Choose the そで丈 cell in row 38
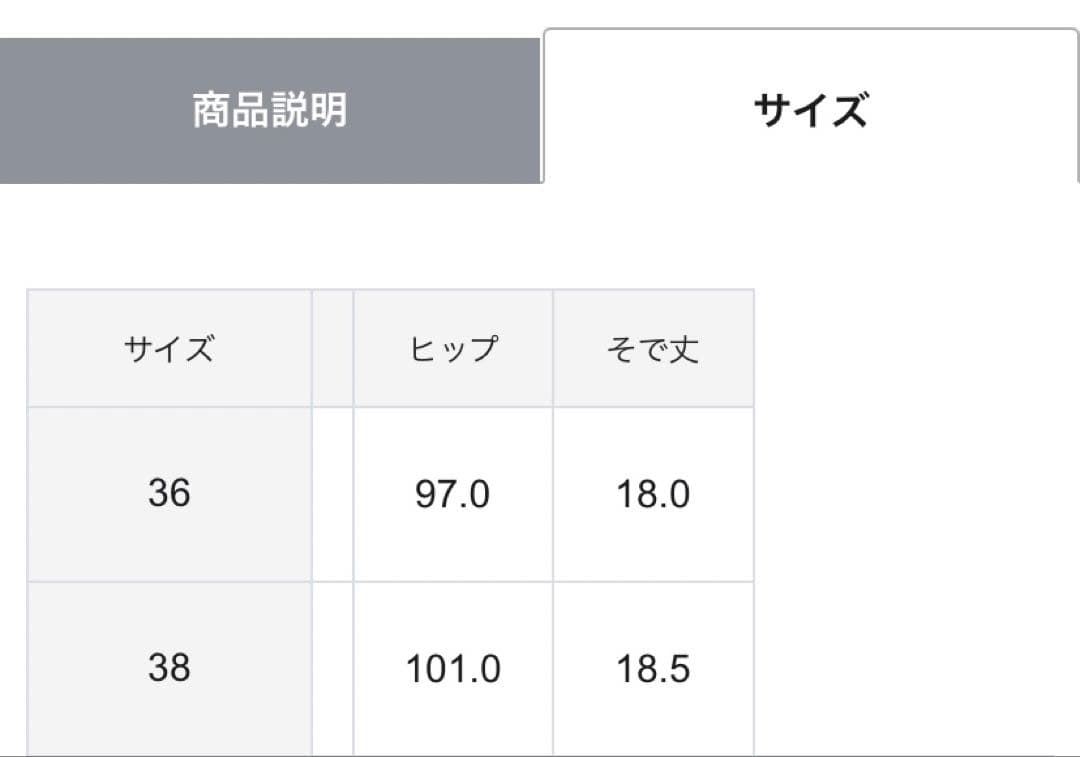Image resolution: width=1080 pixels, height=757 pixels. click(653, 668)
